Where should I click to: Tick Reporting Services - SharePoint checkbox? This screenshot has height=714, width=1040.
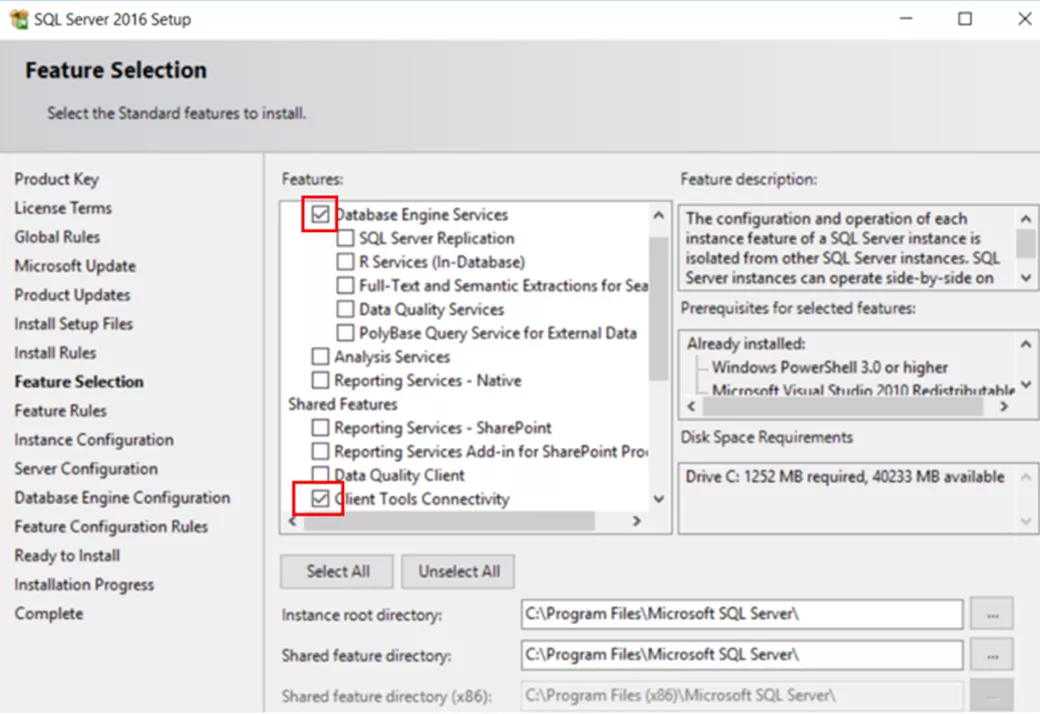click(x=320, y=427)
